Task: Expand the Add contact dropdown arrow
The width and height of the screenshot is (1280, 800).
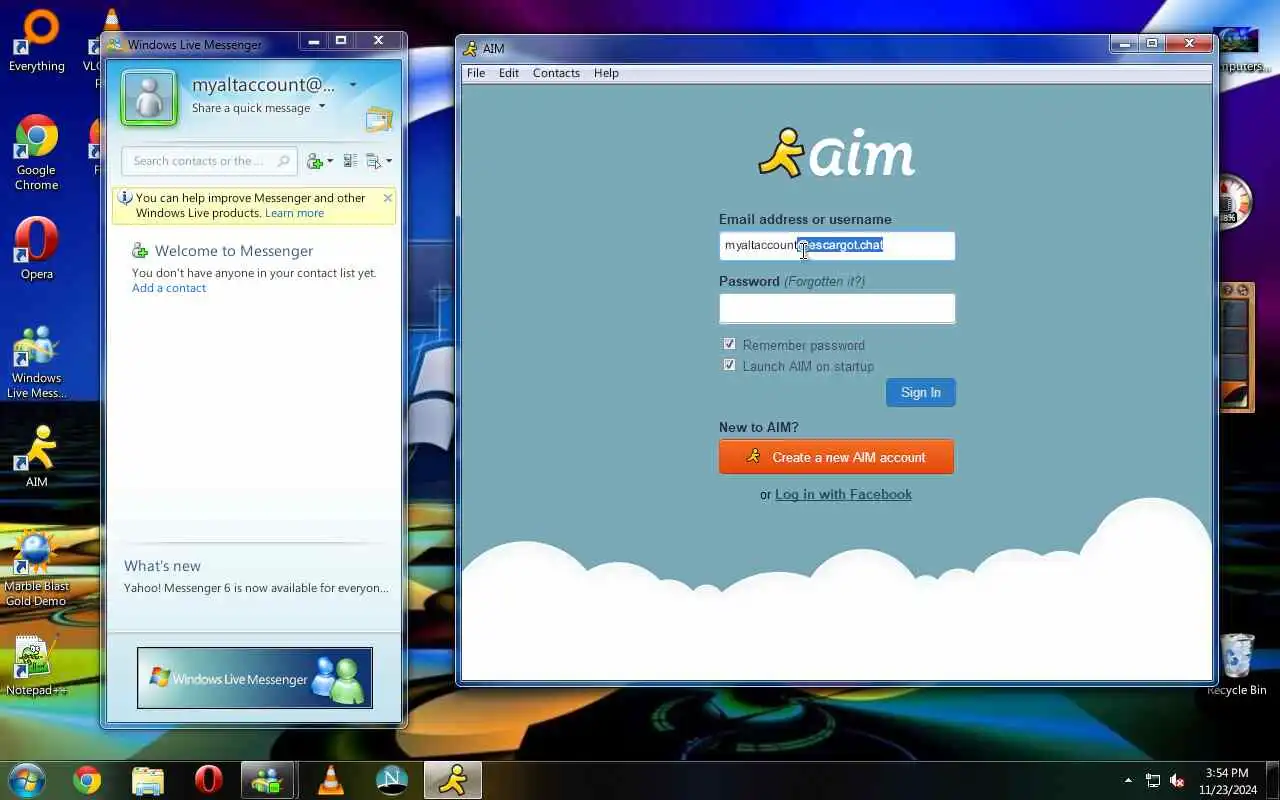Action: point(330,162)
